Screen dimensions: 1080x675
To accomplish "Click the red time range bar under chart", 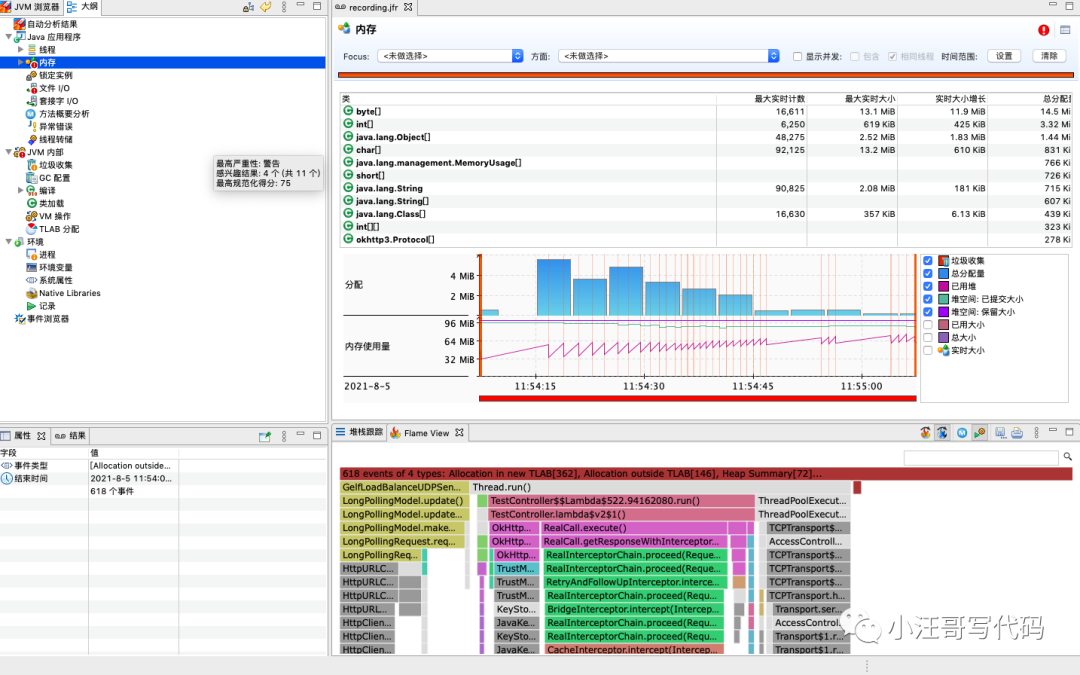I will (697, 398).
